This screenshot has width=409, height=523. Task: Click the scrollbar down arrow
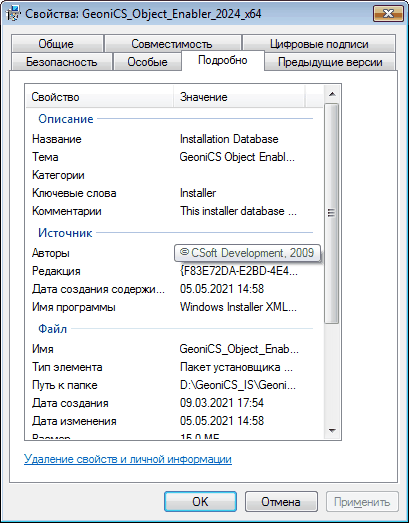(x=332, y=430)
